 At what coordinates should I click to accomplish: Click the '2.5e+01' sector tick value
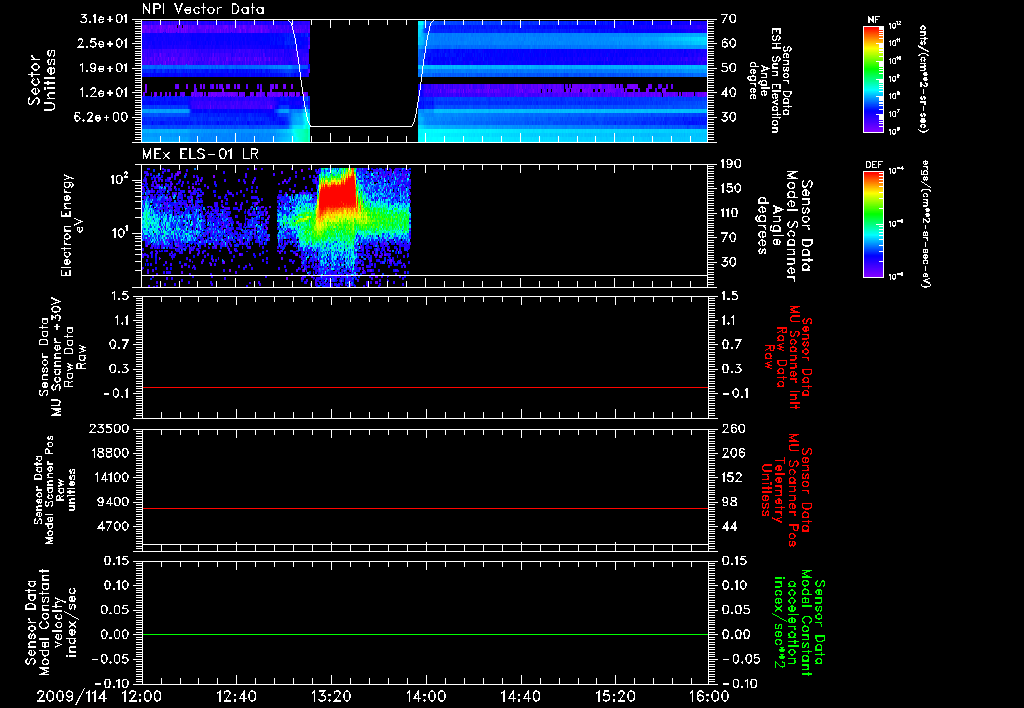pyautogui.click(x=104, y=43)
